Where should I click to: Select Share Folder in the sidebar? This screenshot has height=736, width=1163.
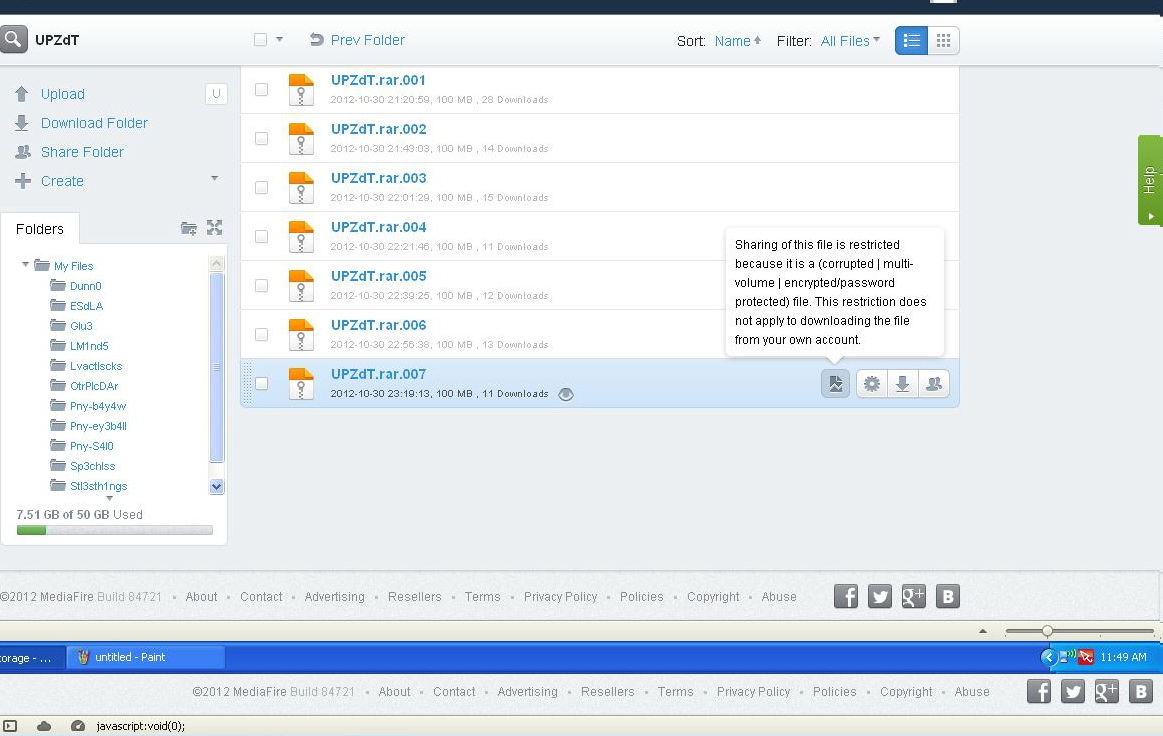[82, 152]
